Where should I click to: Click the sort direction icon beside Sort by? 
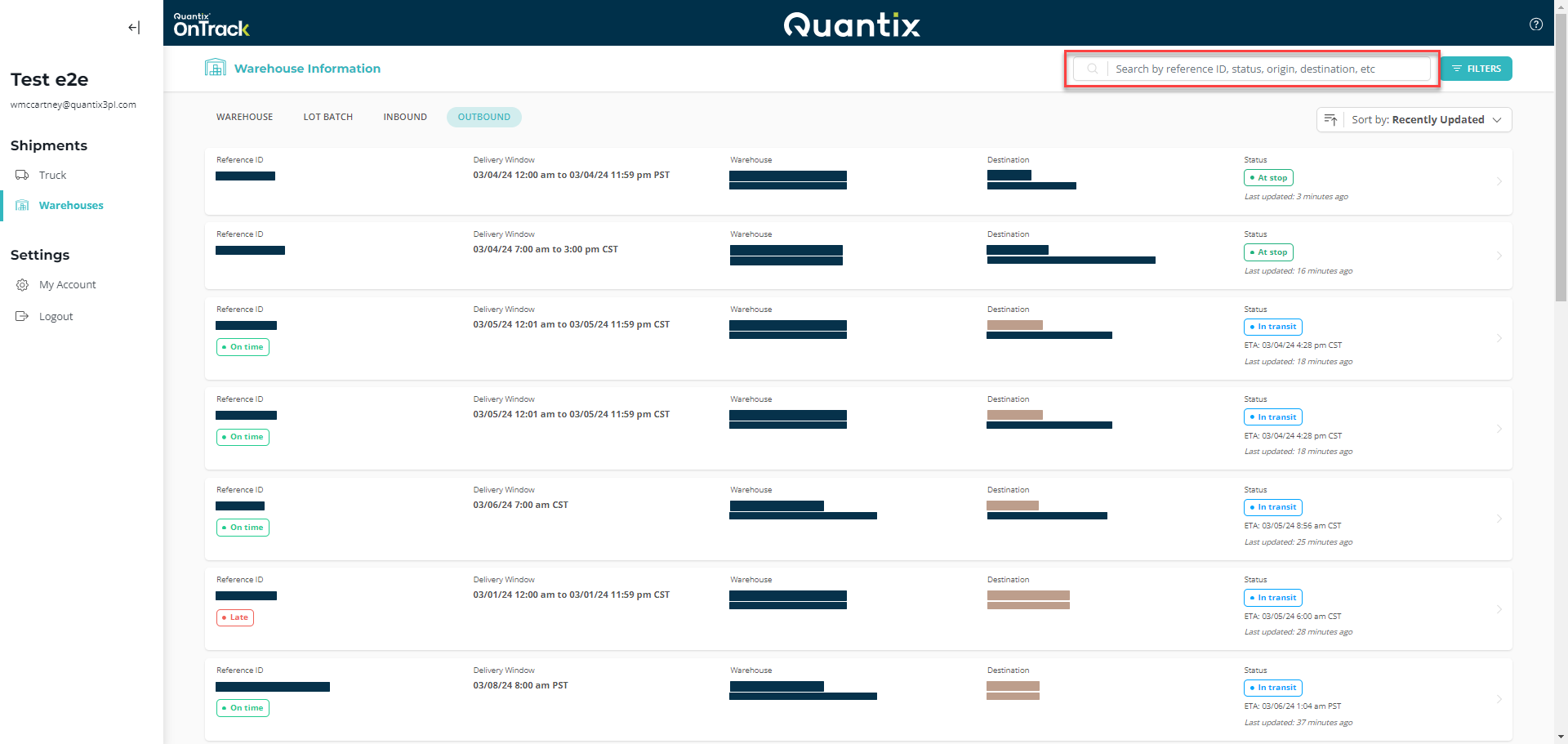tap(1331, 119)
